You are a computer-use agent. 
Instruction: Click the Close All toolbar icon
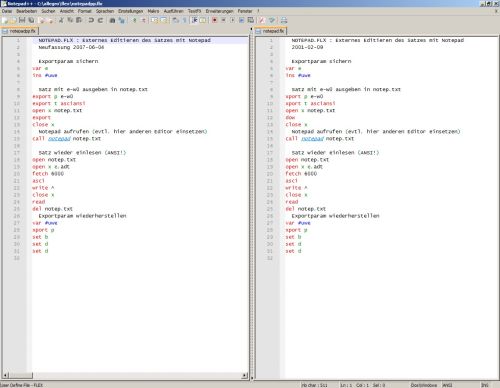tap(51, 20)
